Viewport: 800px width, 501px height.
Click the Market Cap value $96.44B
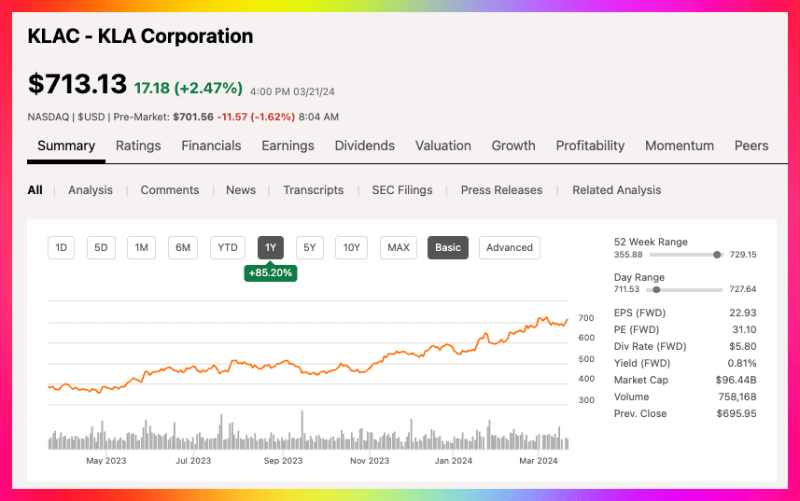click(x=736, y=380)
